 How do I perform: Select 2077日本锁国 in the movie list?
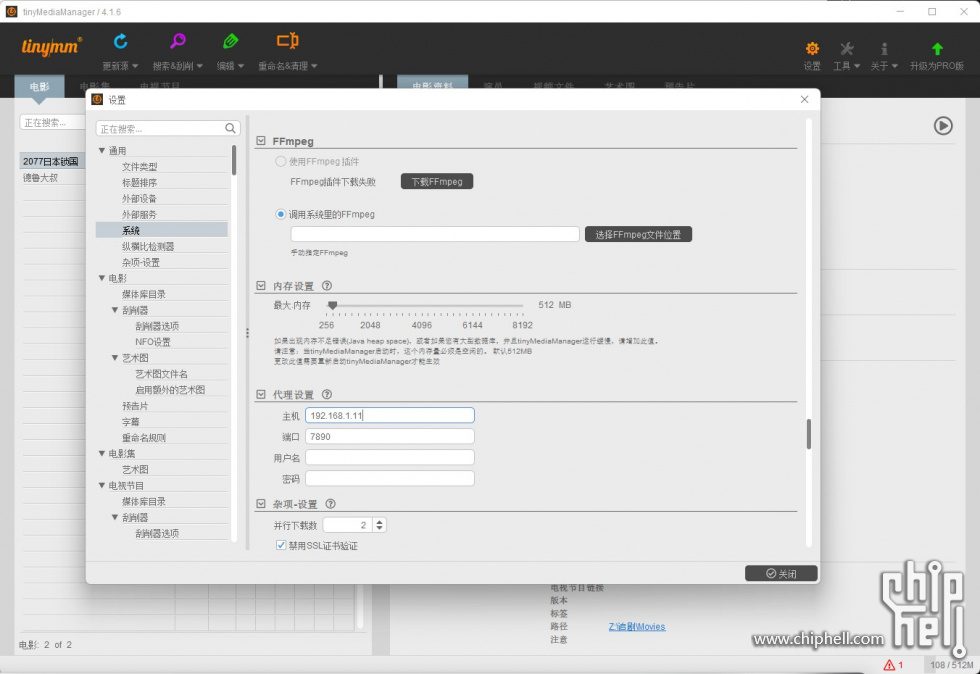pos(51,161)
